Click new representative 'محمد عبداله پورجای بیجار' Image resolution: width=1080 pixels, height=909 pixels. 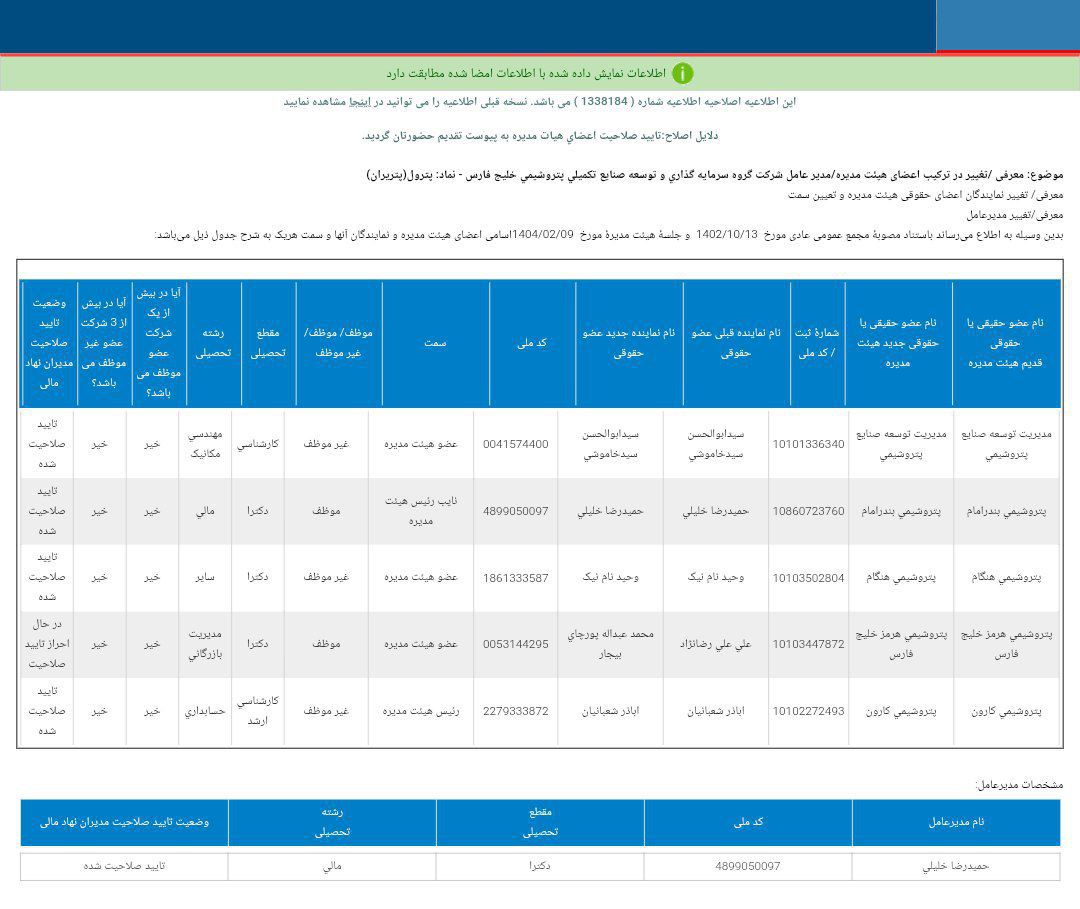610,644
